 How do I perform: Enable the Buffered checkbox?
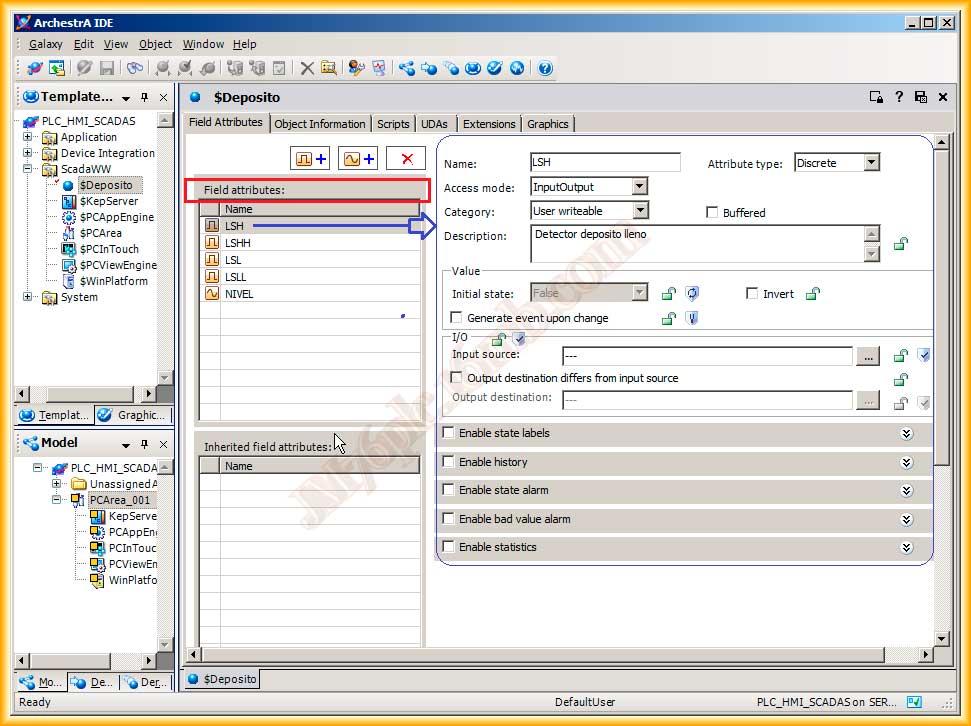[x=712, y=212]
